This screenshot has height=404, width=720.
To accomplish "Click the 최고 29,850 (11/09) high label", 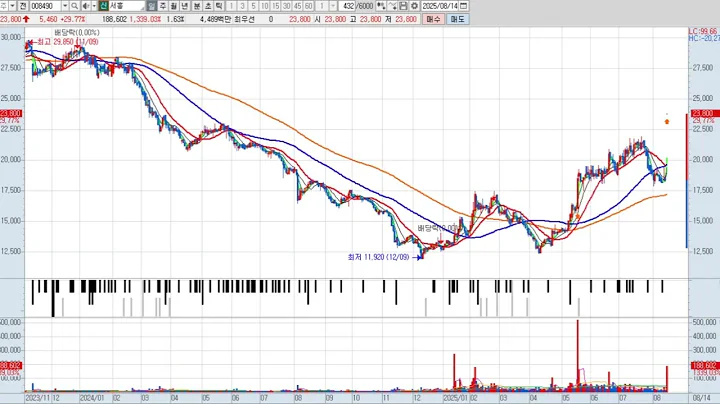I will click(67, 42).
